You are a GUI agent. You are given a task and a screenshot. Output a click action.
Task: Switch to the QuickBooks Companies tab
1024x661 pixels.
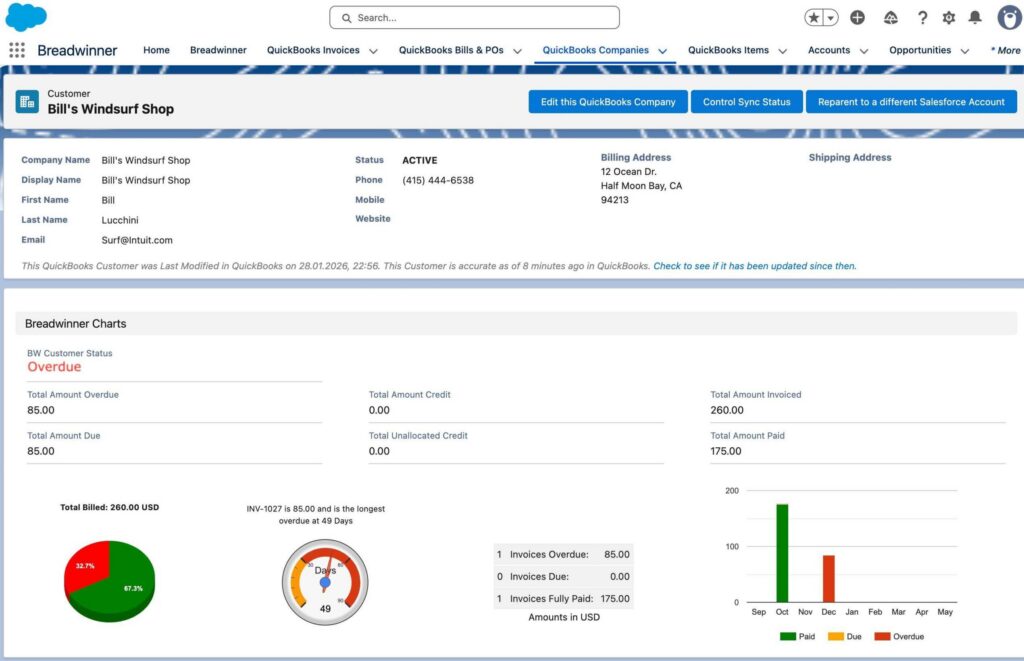click(x=595, y=50)
